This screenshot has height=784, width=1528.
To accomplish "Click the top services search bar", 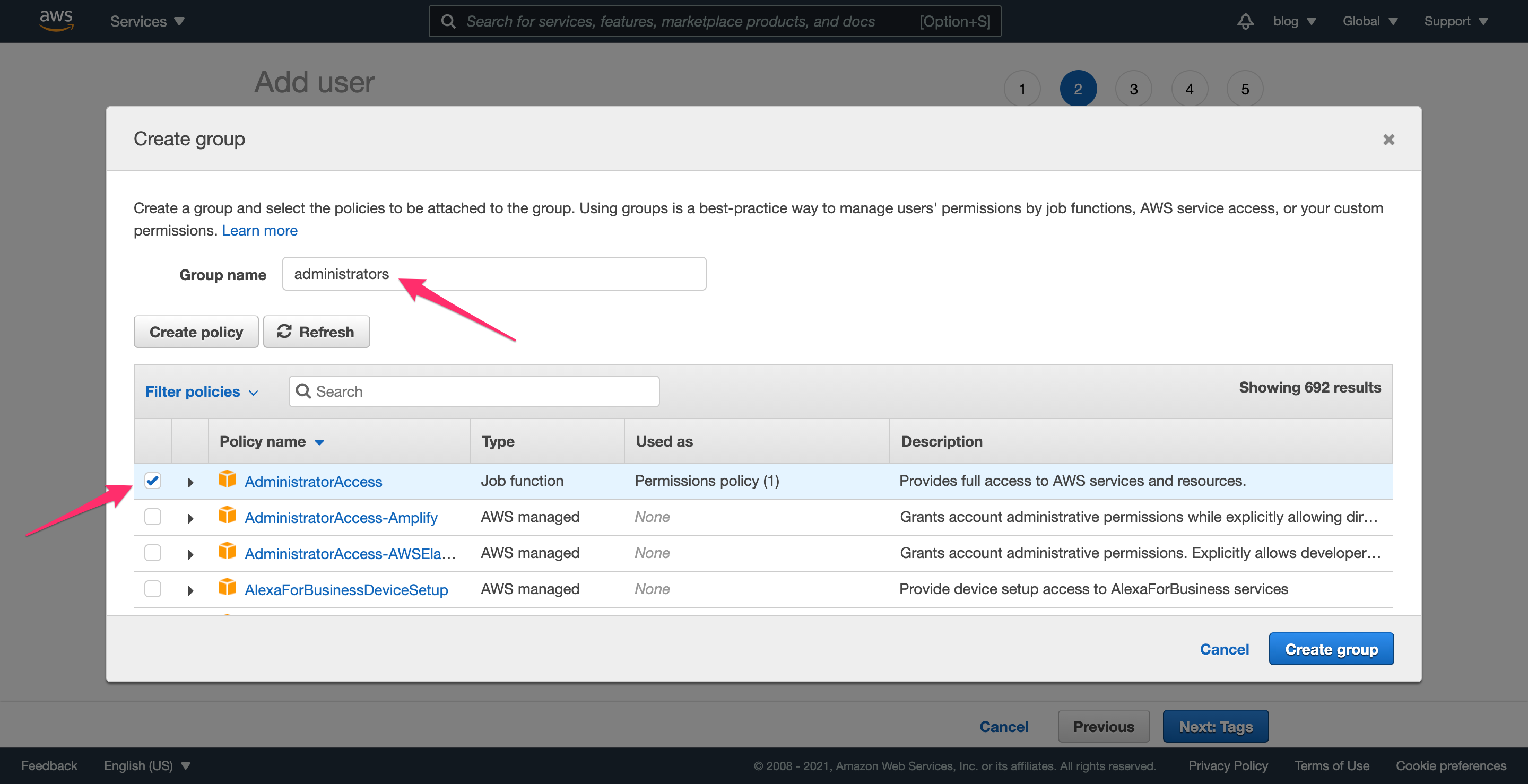I will 715,21.
